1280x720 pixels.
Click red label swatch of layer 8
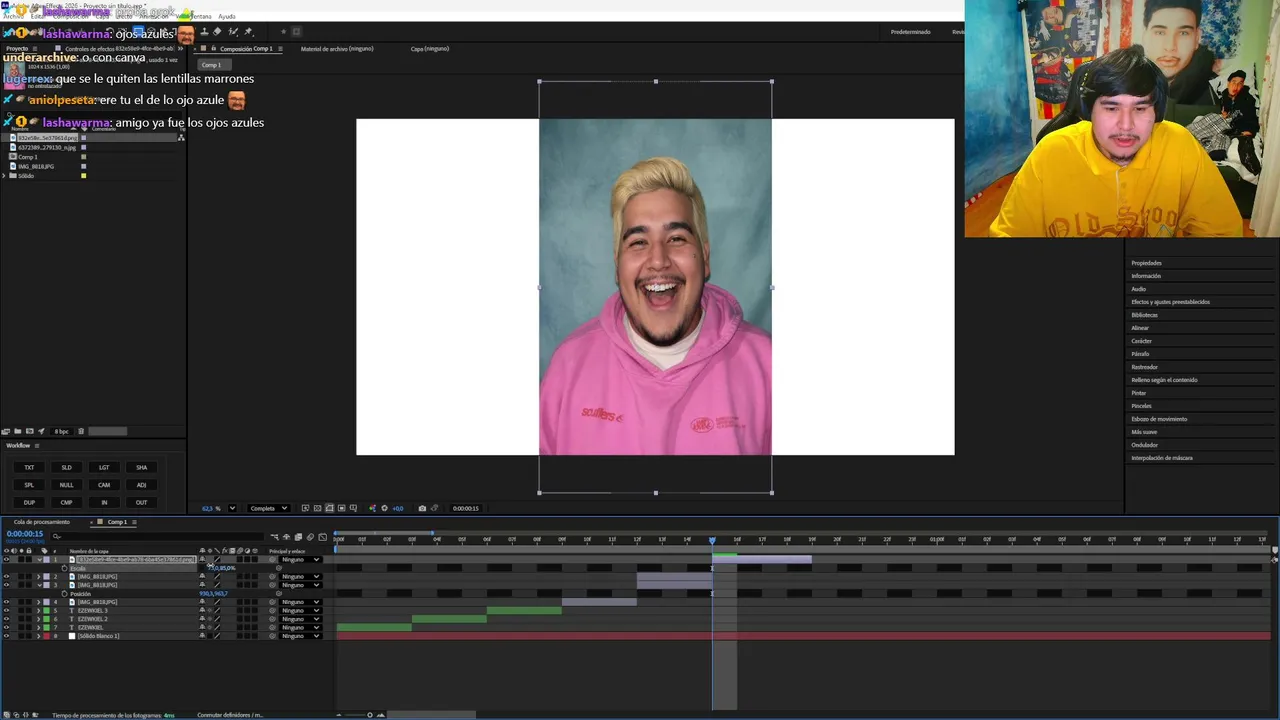click(46, 636)
